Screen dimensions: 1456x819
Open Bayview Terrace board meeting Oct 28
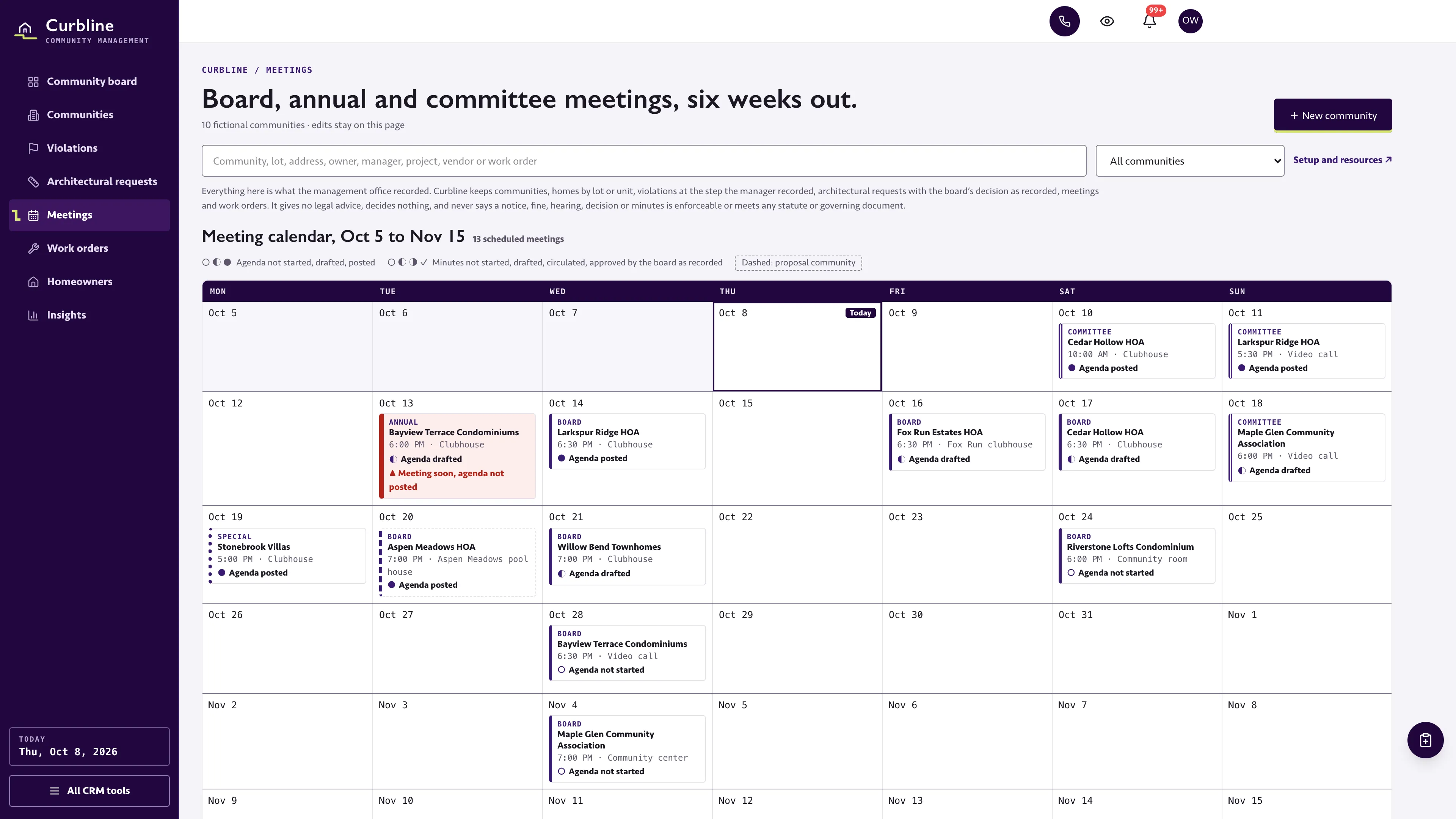pyautogui.click(x=628, y=652)
